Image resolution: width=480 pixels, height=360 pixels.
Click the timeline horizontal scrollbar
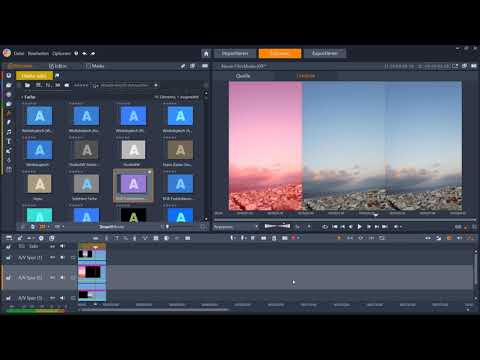155,310
